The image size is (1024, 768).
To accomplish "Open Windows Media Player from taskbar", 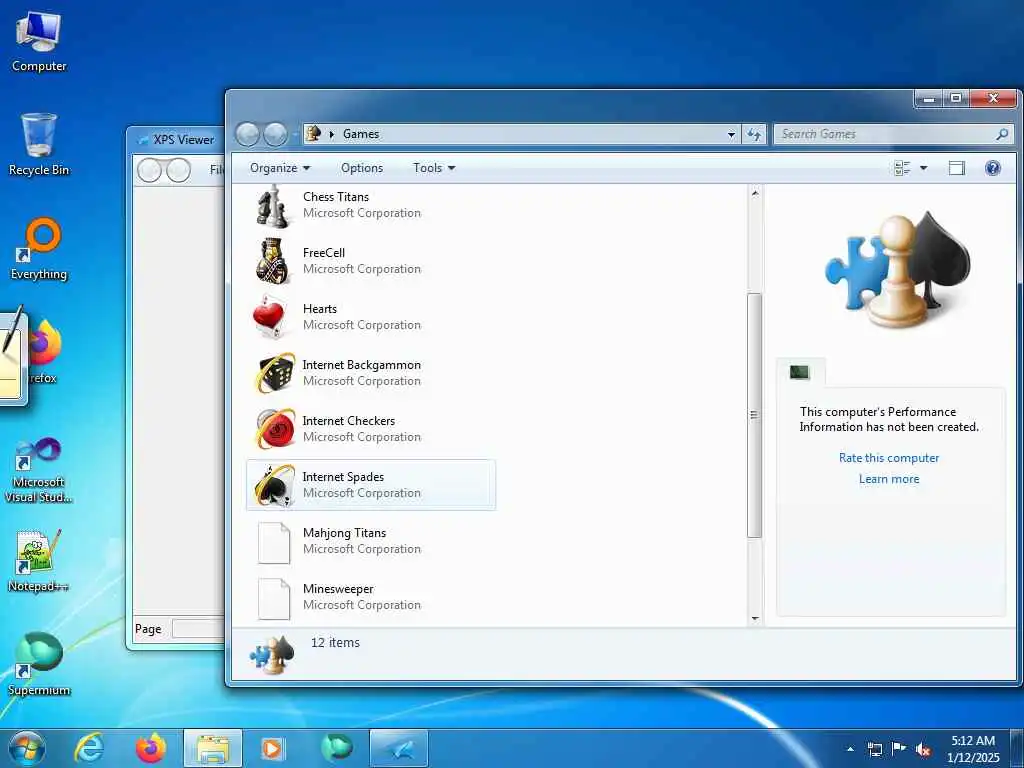I will (x=273, y=748).
